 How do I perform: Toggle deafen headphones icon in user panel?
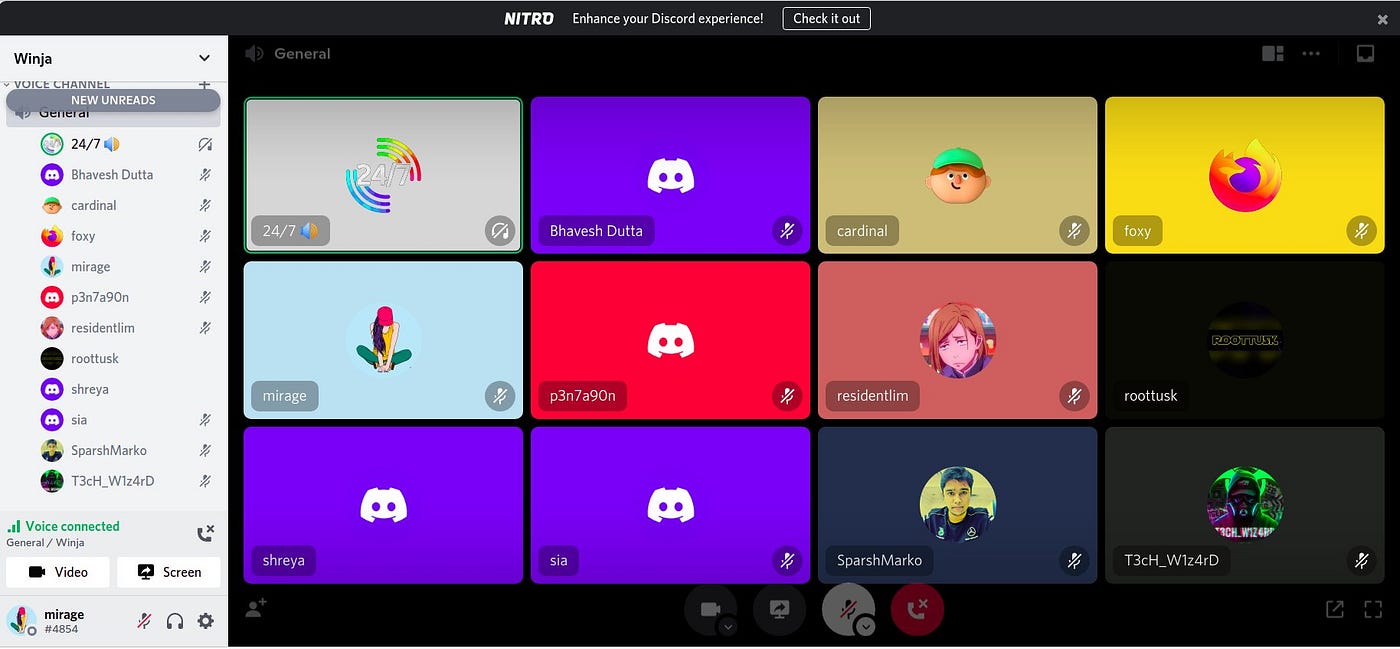[x=175, y=621]
